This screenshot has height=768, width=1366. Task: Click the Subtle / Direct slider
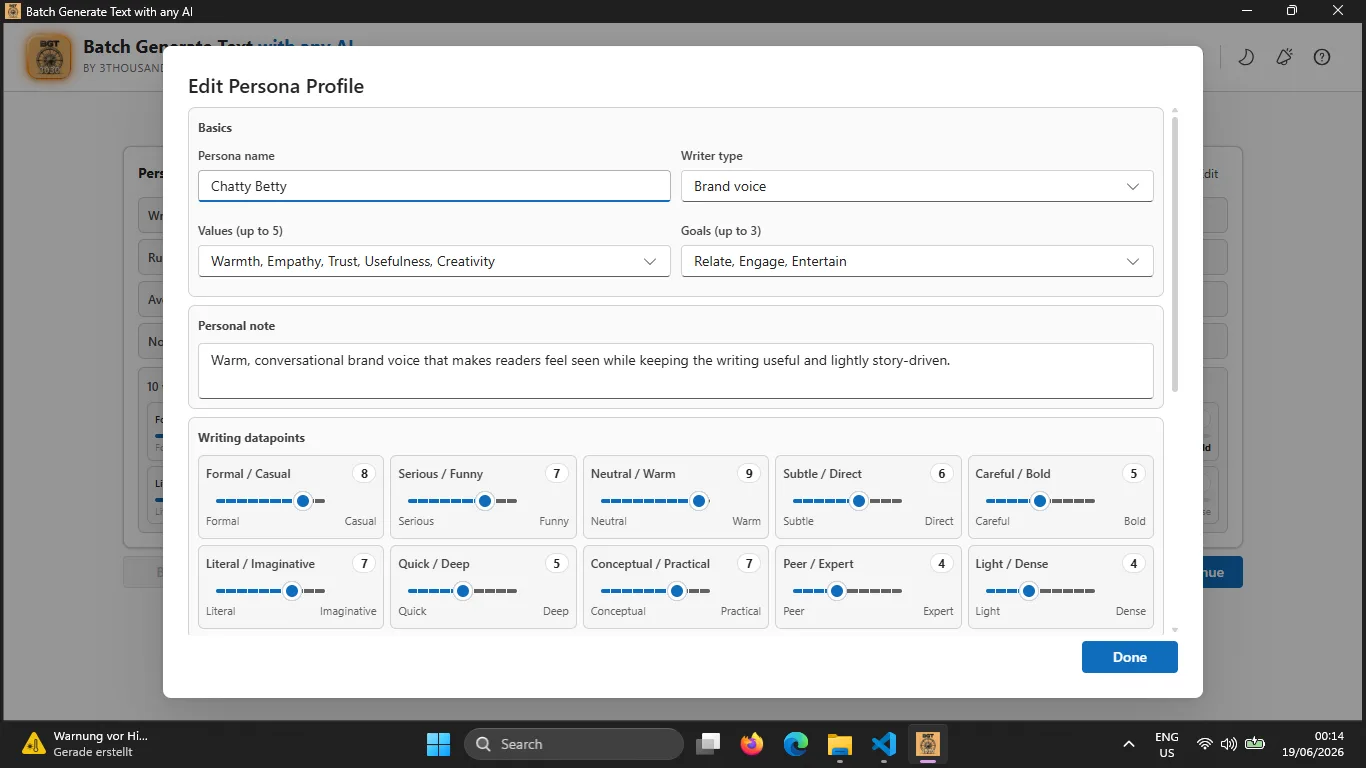tap(847, 501)
